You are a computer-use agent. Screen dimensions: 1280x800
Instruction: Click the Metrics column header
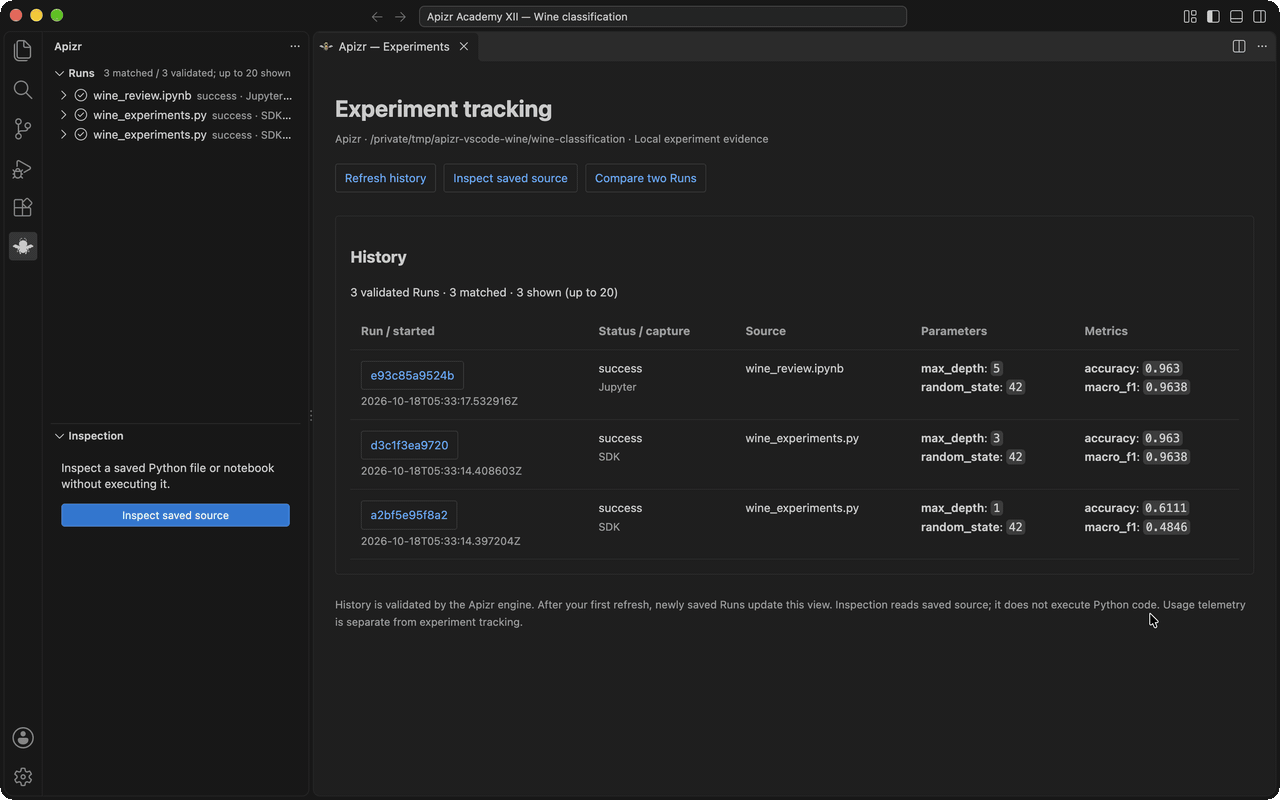[1106, 331]
